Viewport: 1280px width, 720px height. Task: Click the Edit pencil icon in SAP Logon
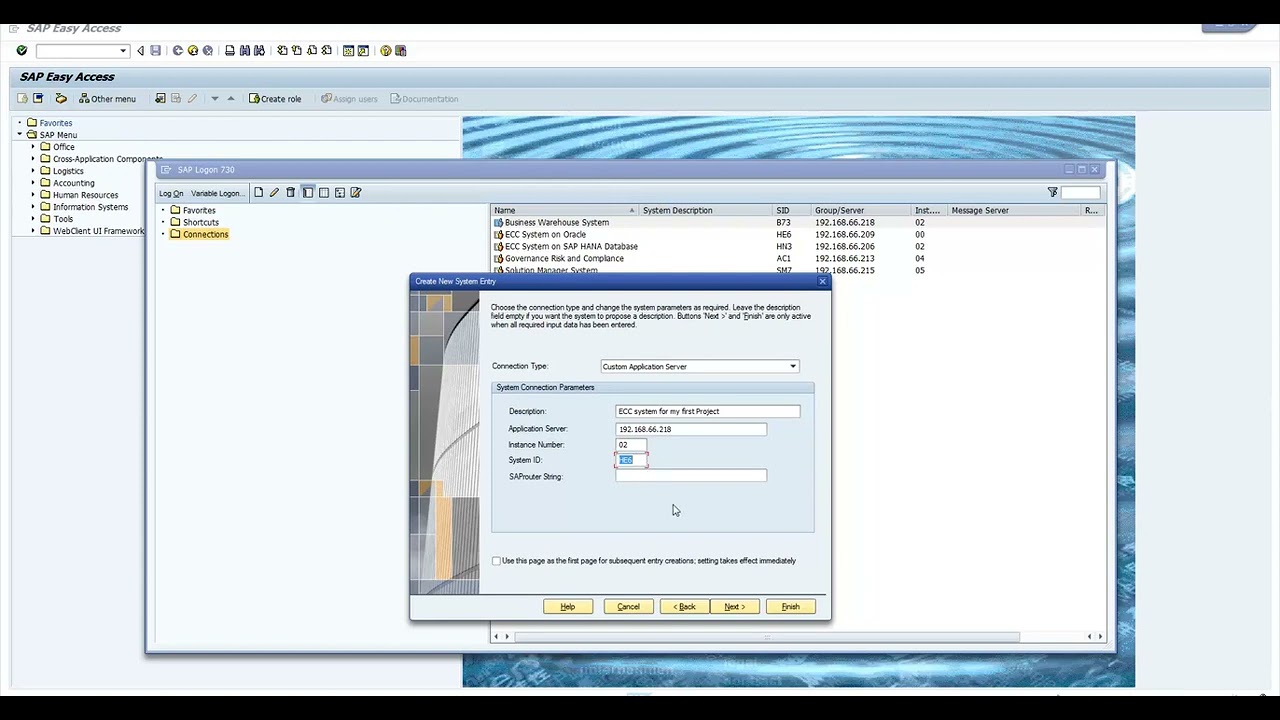pyautogui.click(x=274, y=192)
